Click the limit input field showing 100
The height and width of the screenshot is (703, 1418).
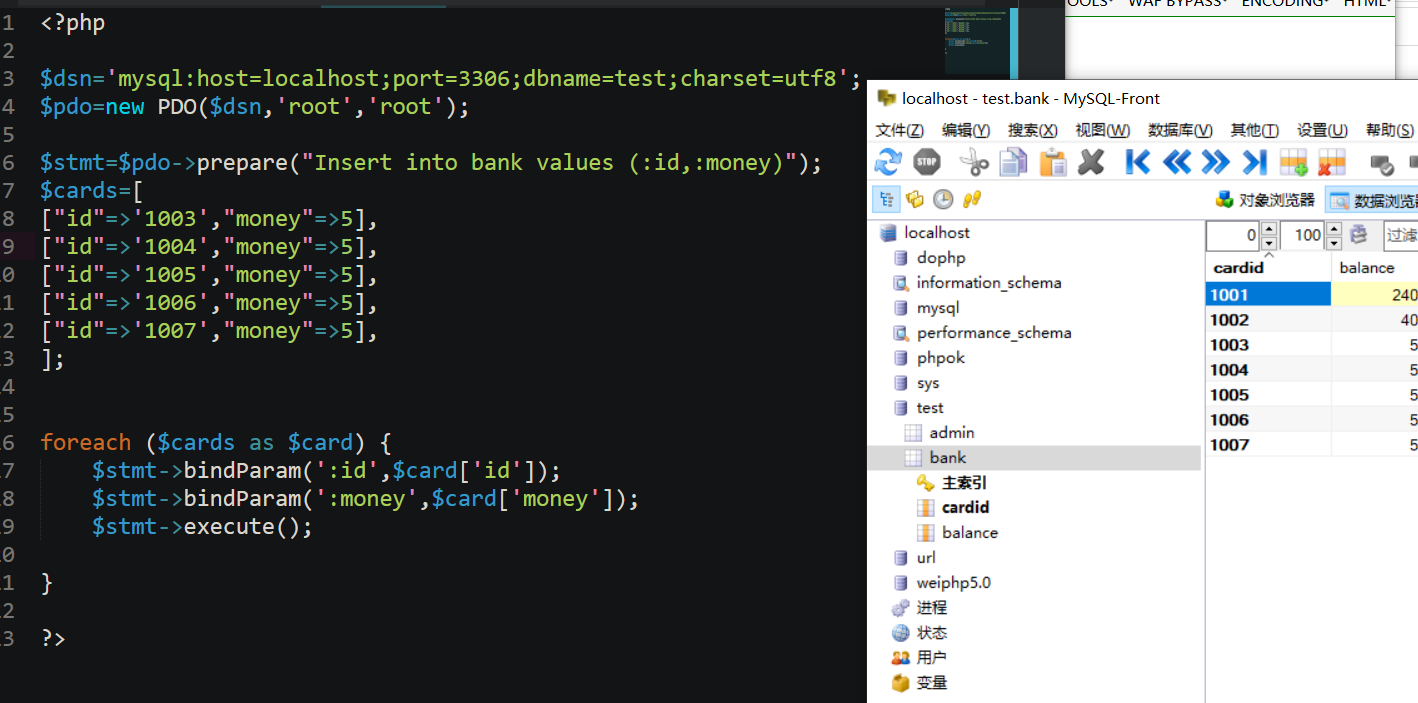pyautogui.click(x=1303, y=236)
